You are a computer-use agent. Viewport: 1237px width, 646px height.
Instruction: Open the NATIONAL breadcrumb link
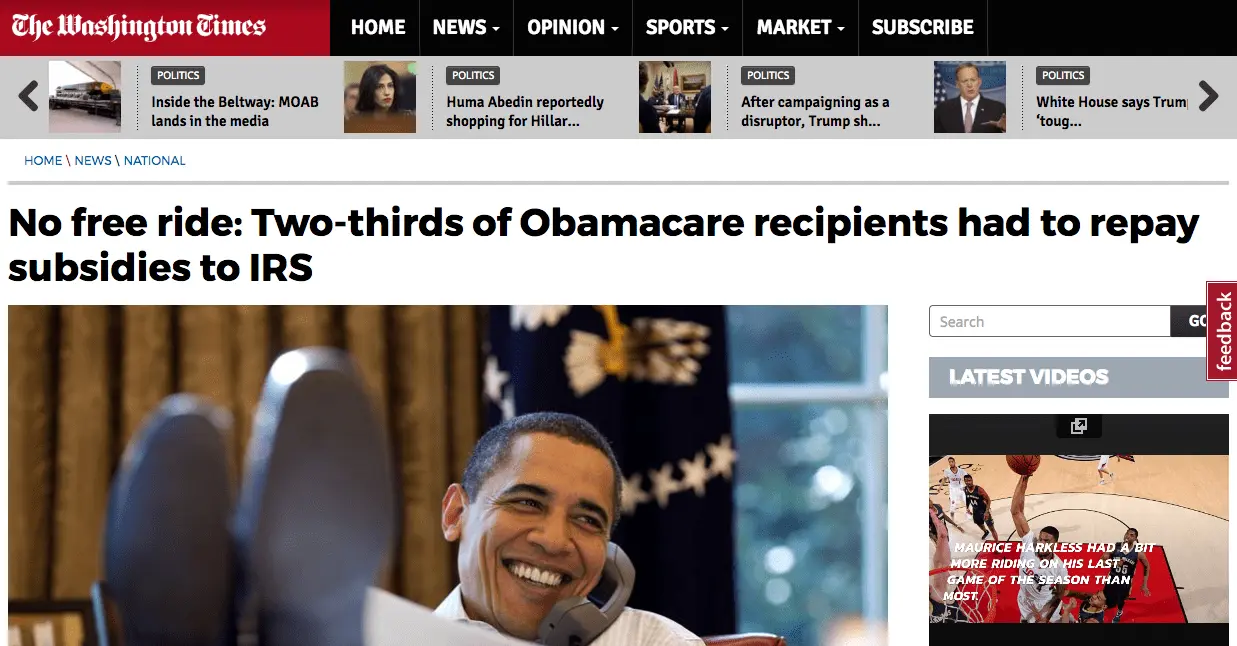pyautogui.click(x=155, y=160)
